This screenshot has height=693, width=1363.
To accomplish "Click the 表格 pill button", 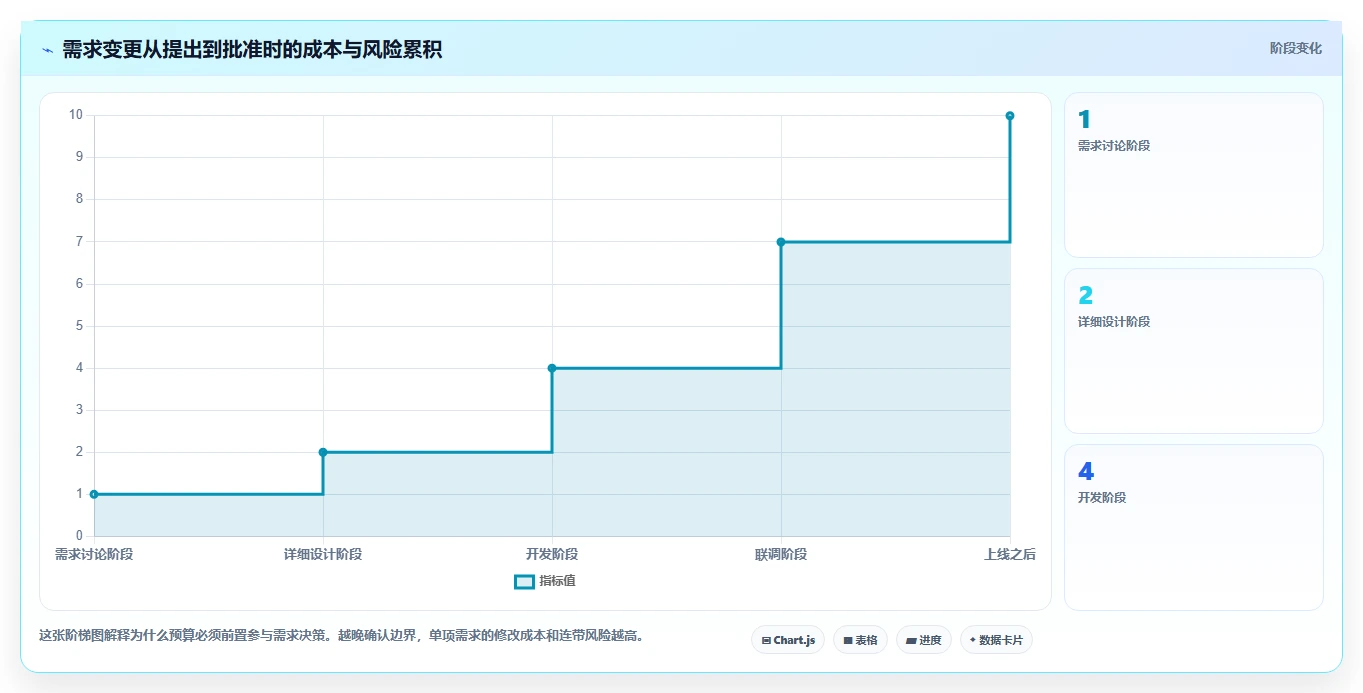I will [x=860, y=640].
